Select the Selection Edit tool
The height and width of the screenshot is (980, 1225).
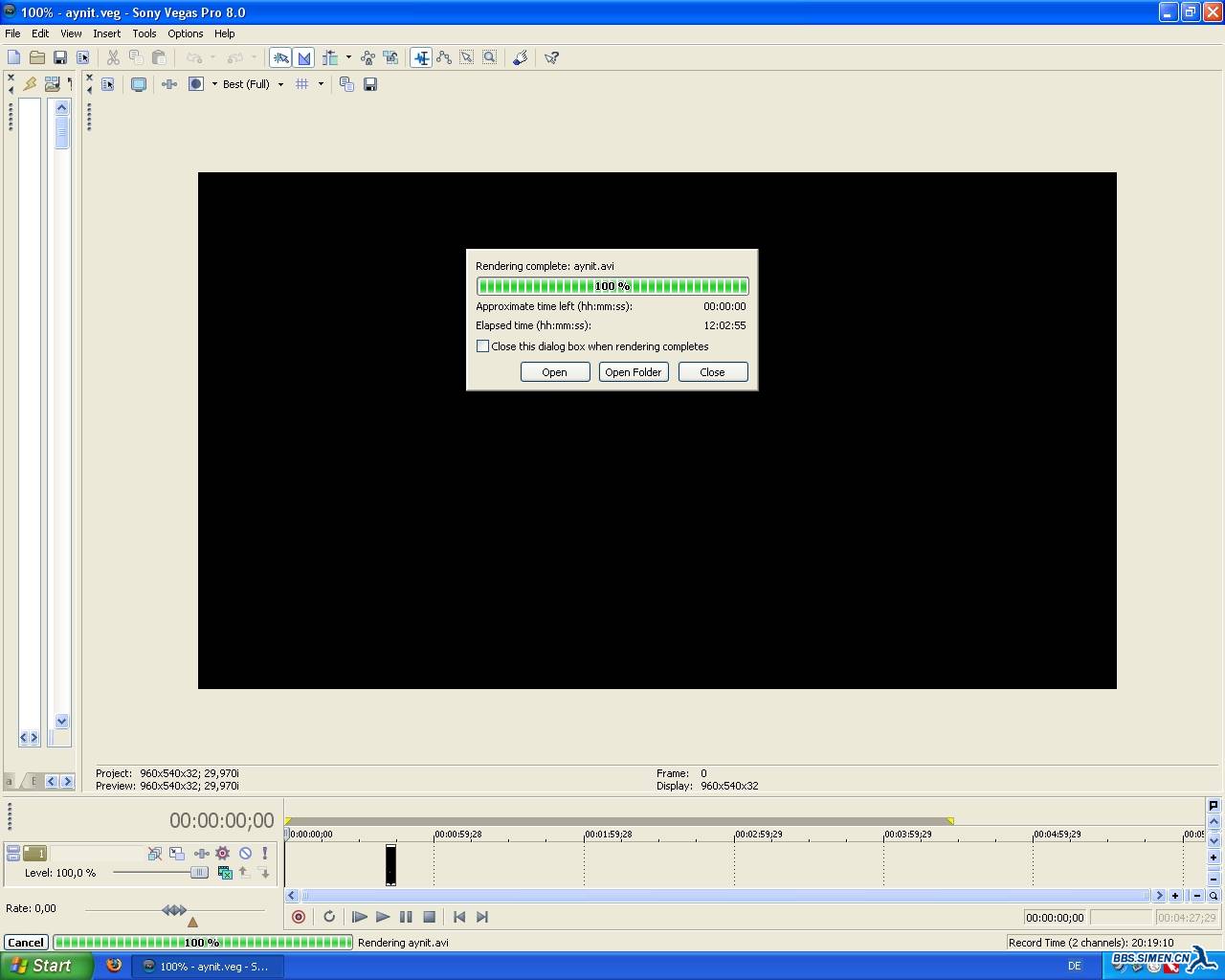(467, 57)
